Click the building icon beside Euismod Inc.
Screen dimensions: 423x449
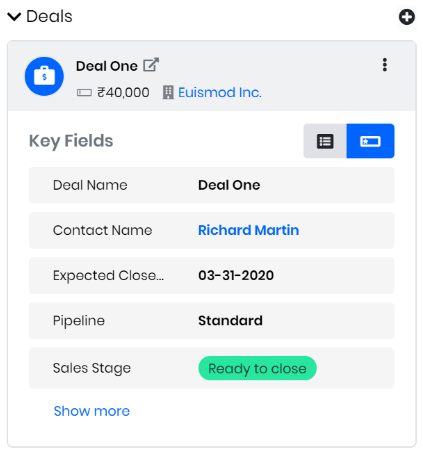click(168, 92)
